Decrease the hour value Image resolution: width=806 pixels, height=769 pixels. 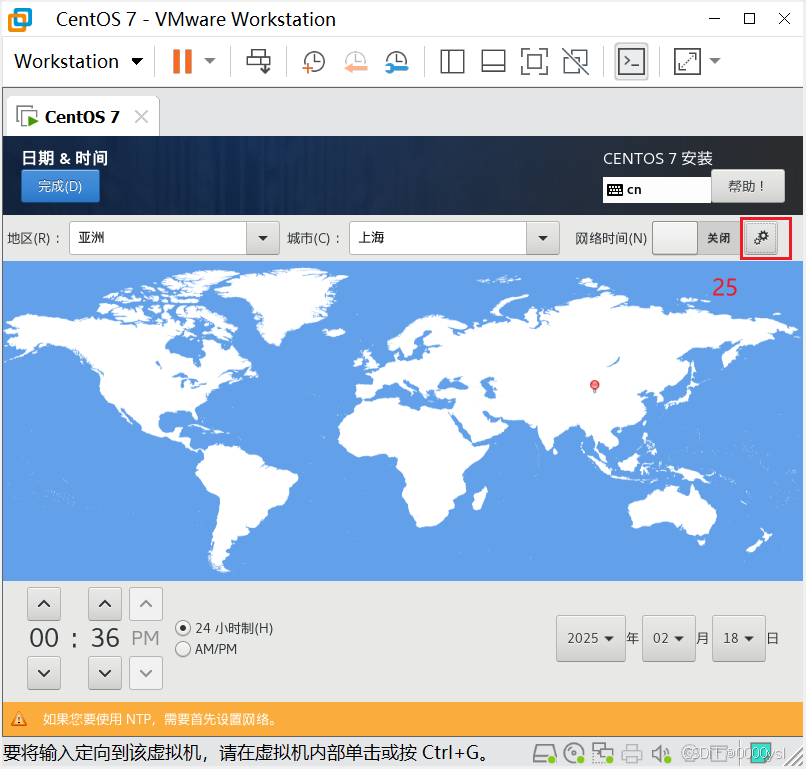[x=44, y=673]
